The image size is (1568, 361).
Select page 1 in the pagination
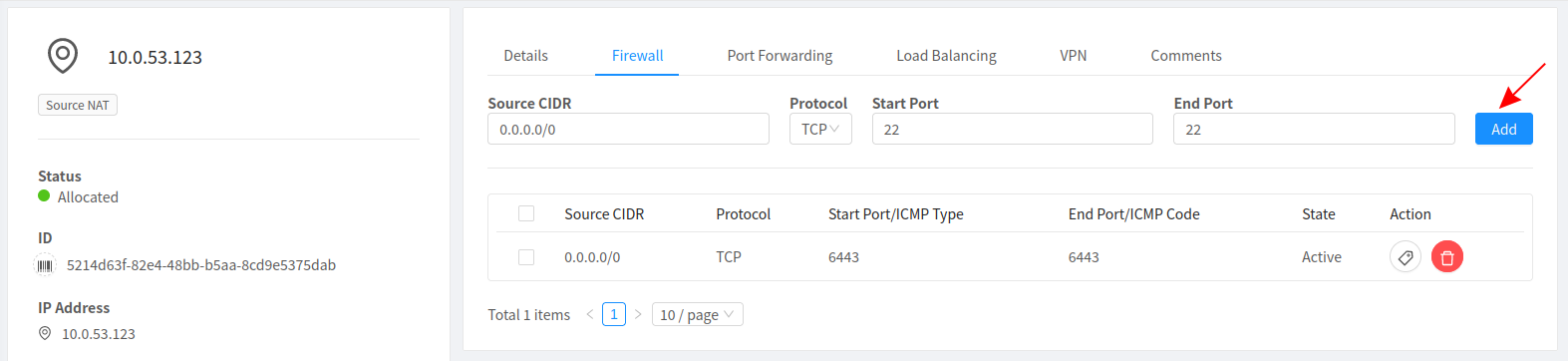614,314
